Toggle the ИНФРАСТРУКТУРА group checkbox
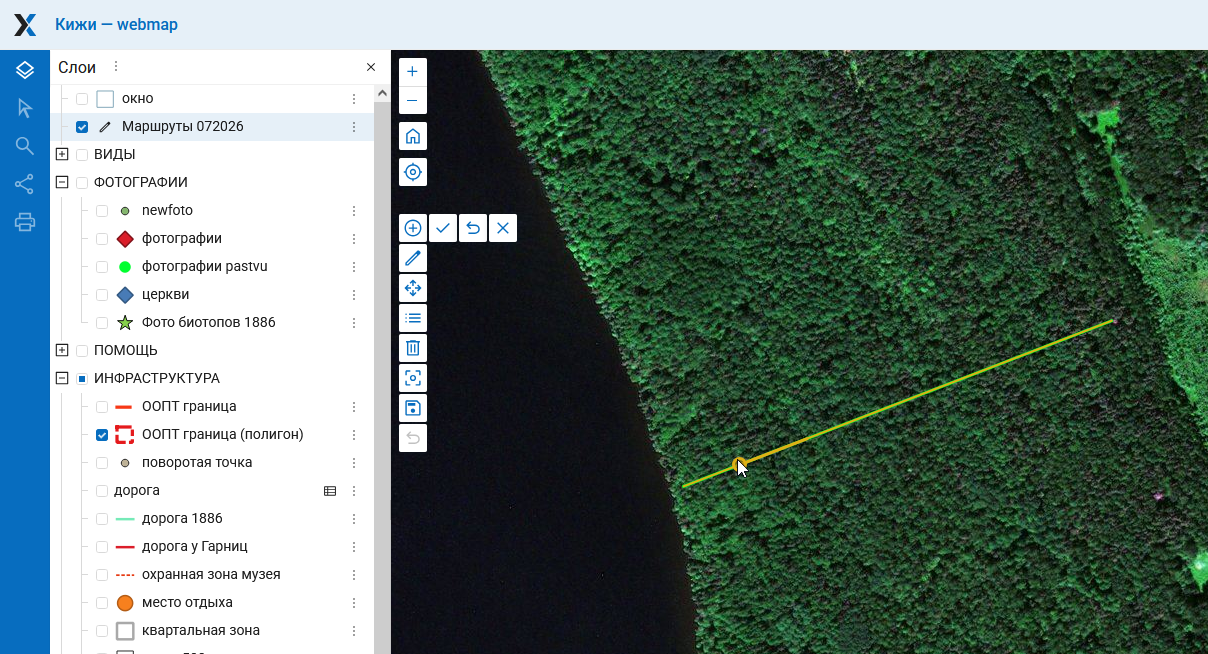This screenshot has width=1208, height=654. [82, 379]
